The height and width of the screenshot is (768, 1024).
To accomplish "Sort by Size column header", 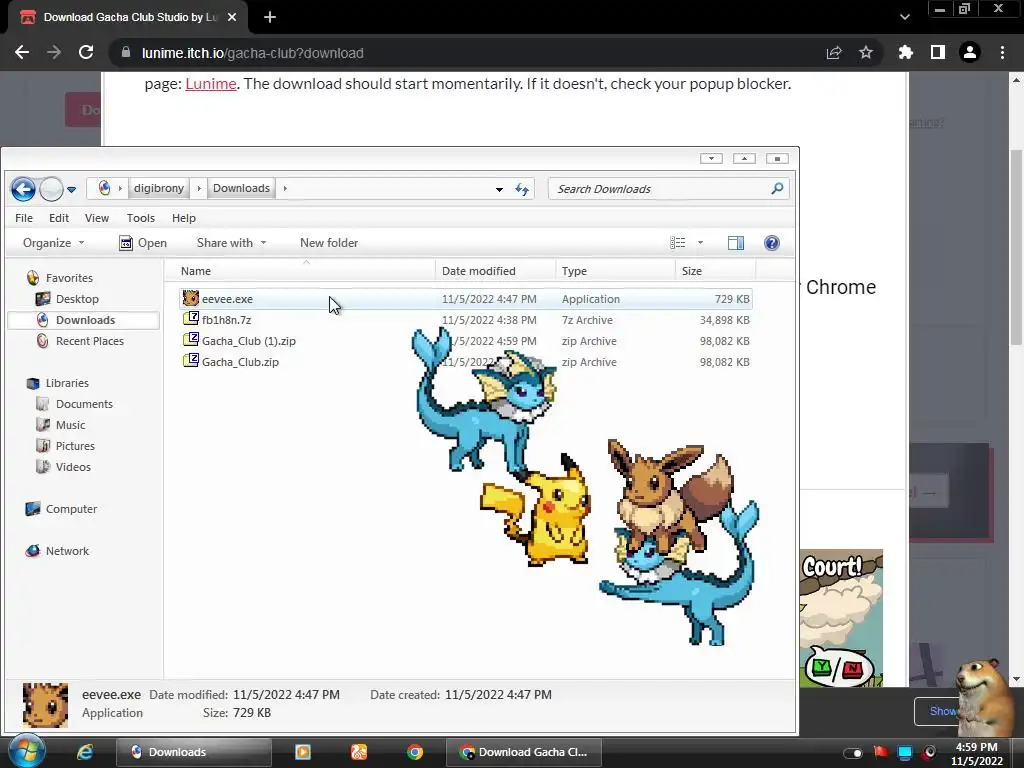I will pyautogui.click(x=715, y=271).
